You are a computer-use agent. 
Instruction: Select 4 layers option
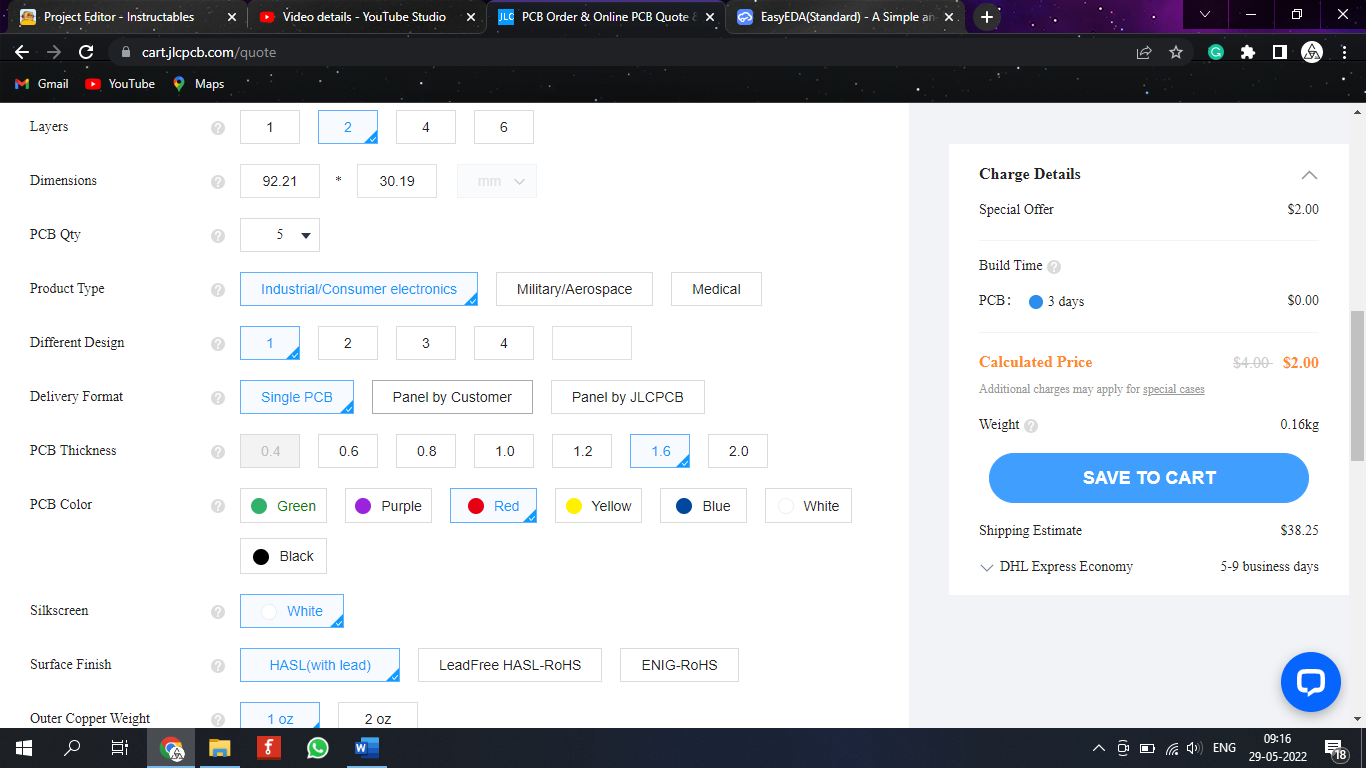[x=426, y=127]
